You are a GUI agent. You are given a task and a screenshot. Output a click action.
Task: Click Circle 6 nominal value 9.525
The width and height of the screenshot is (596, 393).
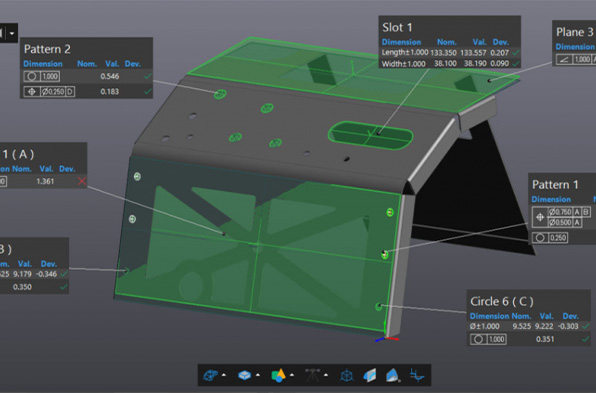[522, 326]
